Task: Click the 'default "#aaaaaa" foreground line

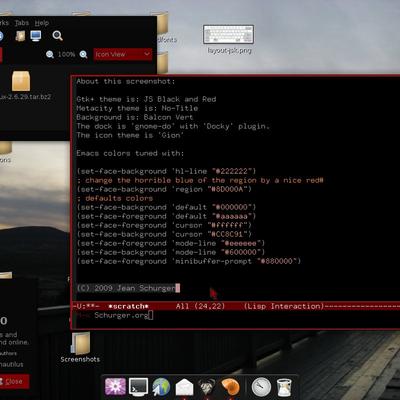Action: pos(166,216)
